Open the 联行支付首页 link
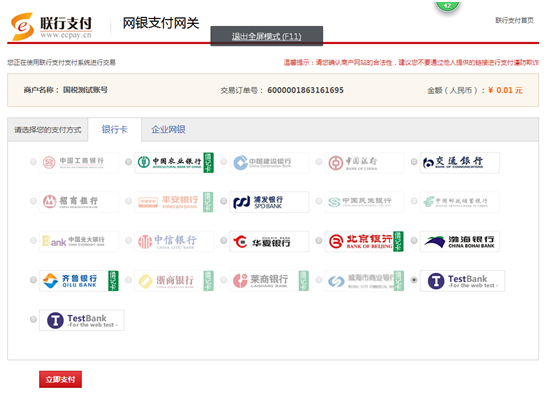 pos(514,20)
